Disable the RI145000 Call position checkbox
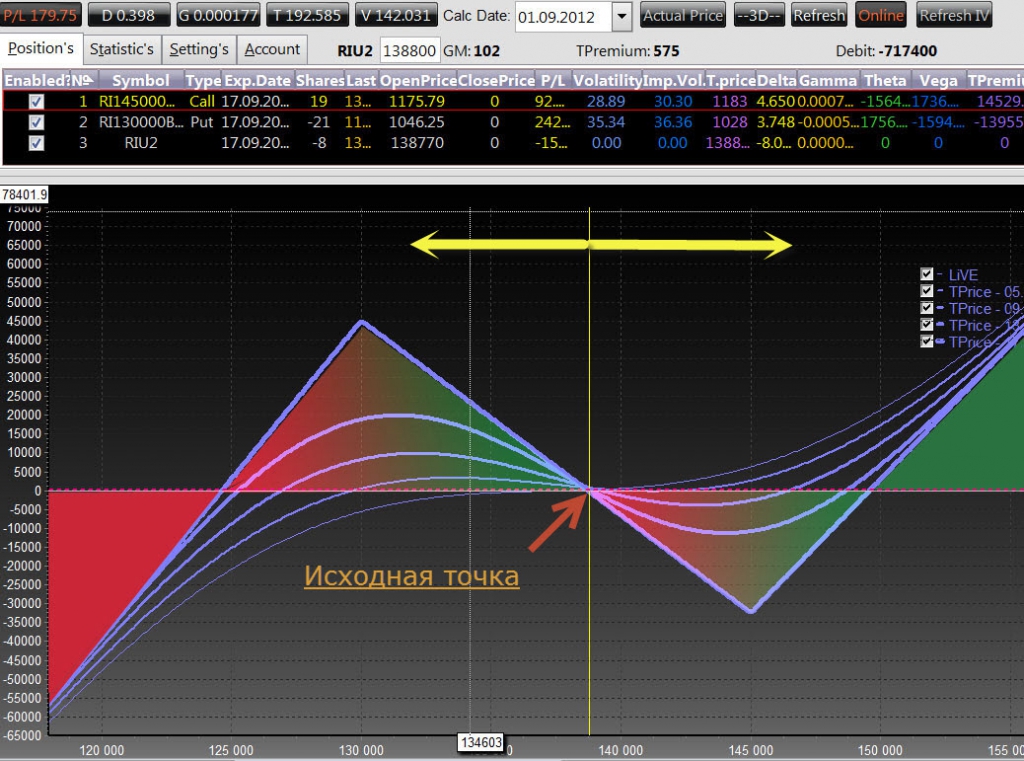The width and height of the screenshot is (1024, 761). 37,101
